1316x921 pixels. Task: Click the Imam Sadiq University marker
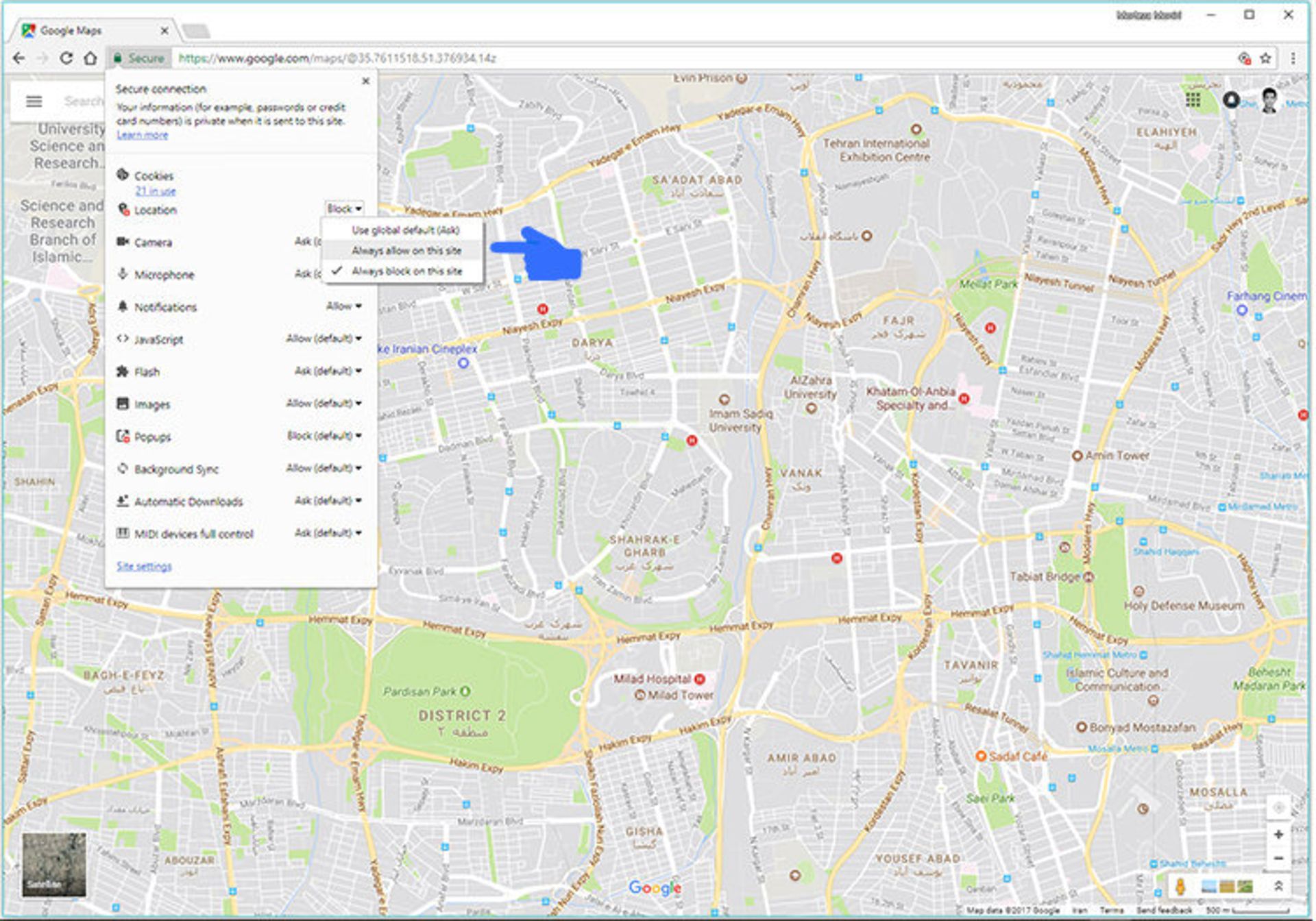(x=724, y=399)
